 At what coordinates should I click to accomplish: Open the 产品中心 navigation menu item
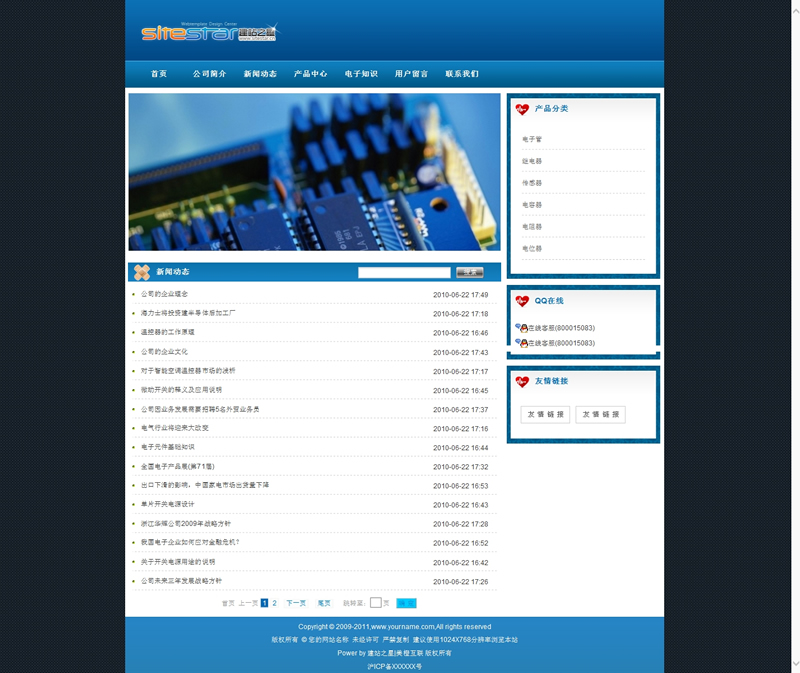coord(310,74)
